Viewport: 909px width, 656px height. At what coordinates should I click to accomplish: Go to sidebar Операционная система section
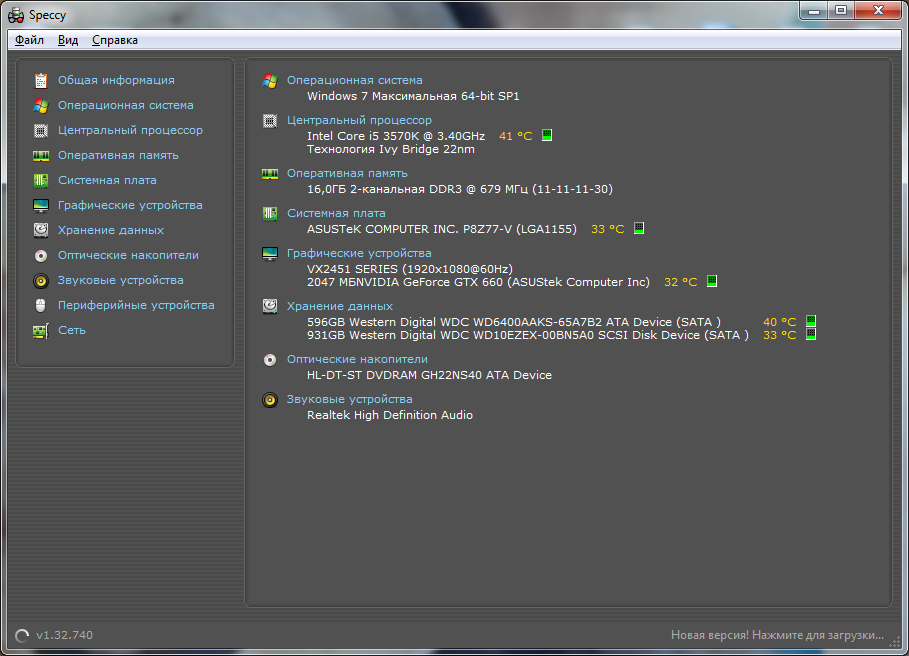[126, 105]
